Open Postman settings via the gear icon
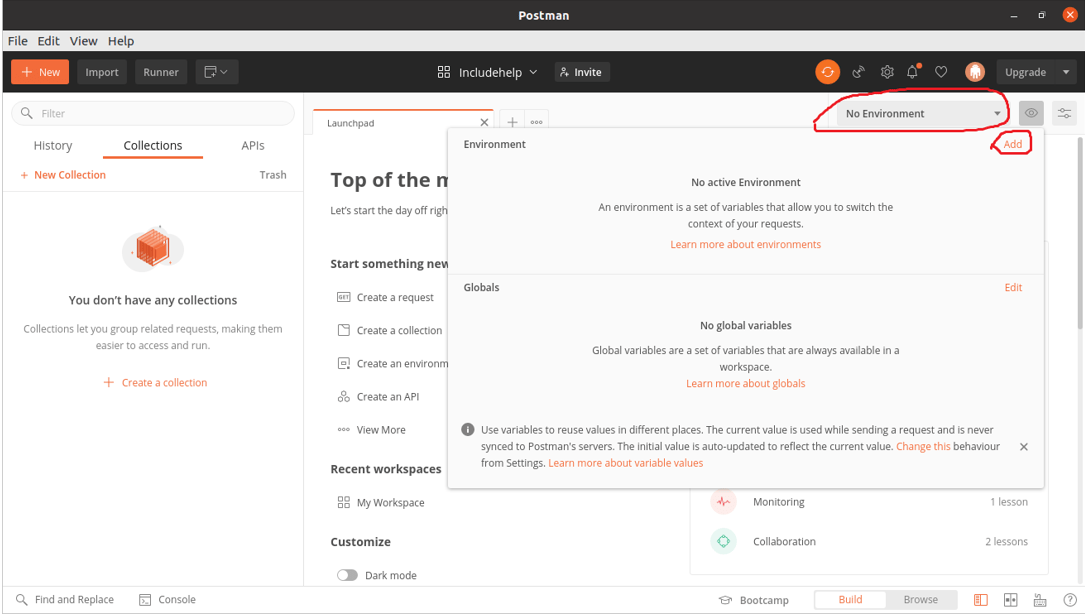This screenshot has width=1085, height=616. tap(887, 71)
